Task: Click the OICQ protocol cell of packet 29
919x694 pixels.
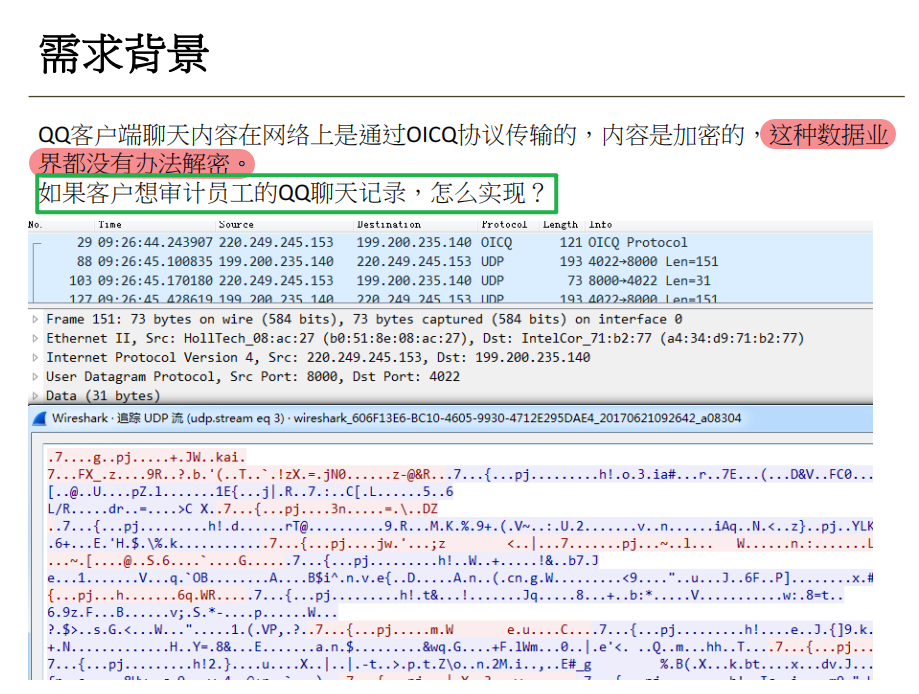Action: tap(496, 243)
